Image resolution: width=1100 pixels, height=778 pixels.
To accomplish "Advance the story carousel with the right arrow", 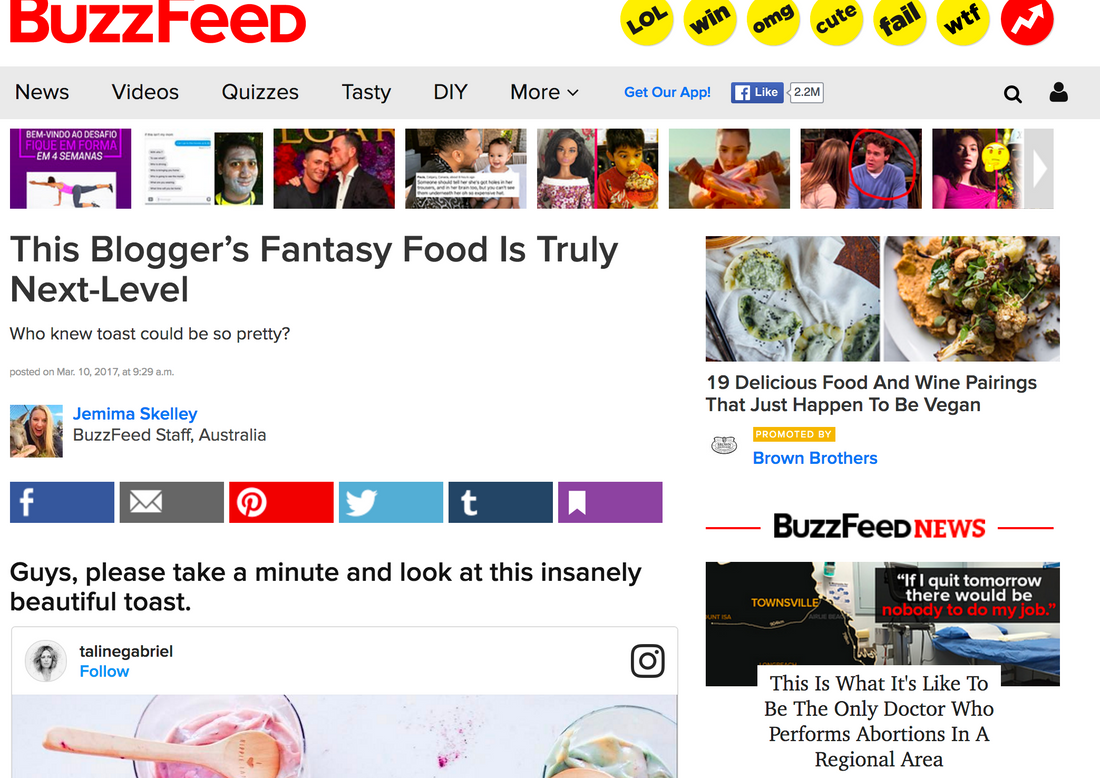I will (1039, 168).
